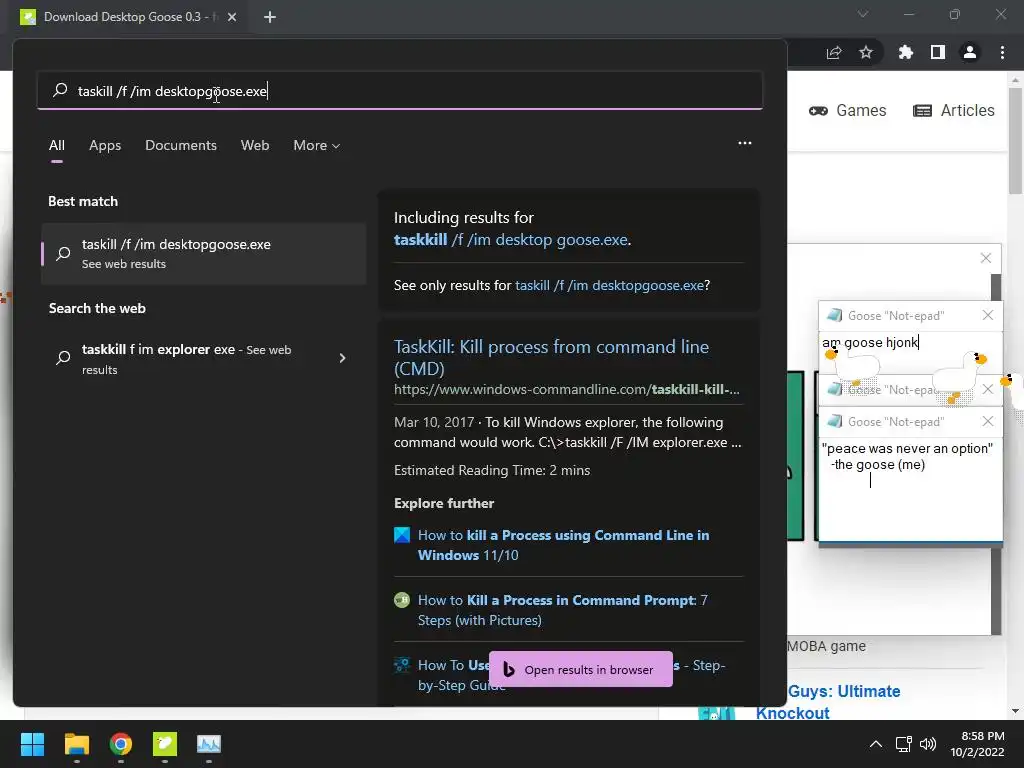Close the 'peace was never an option' Not-epad
This screenshot has height=768, width=1024.
pyautogui.click(x=988, y=421)
